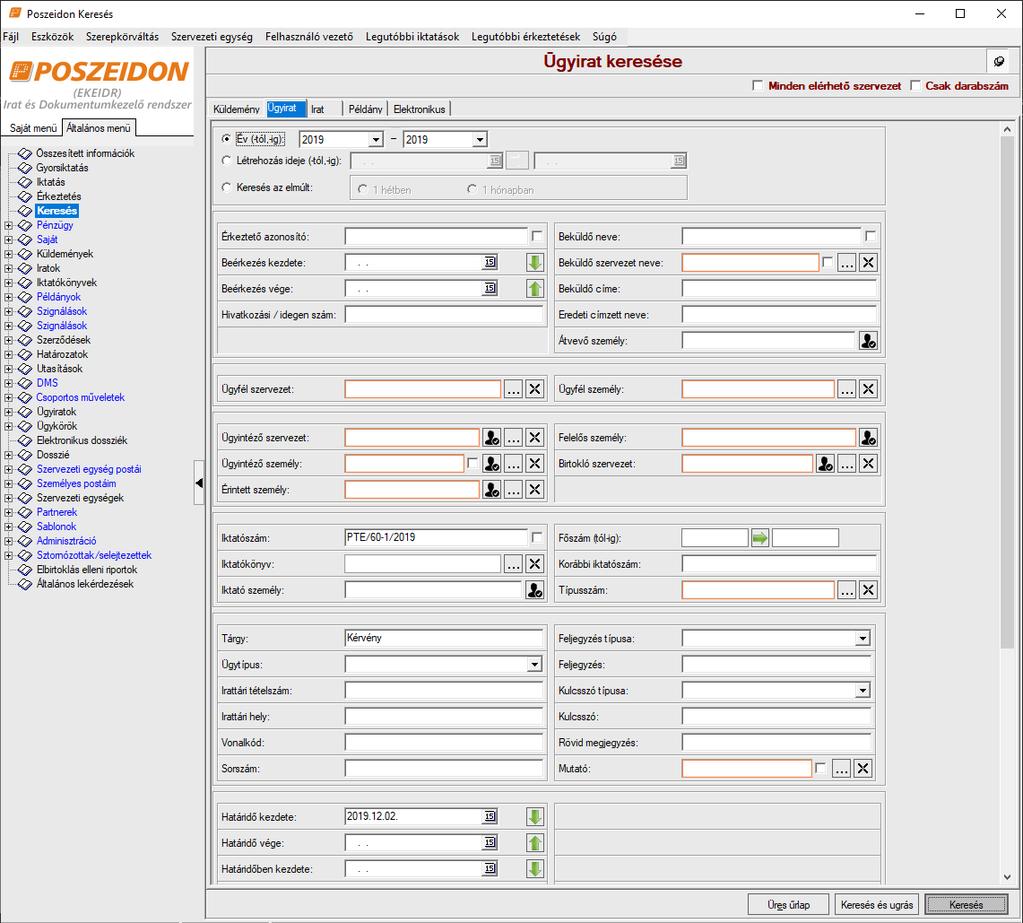The height and width of the screenshot is (923, 1023).
Task: Click the person icon for Iktató személy
Action: pos(535,590)
